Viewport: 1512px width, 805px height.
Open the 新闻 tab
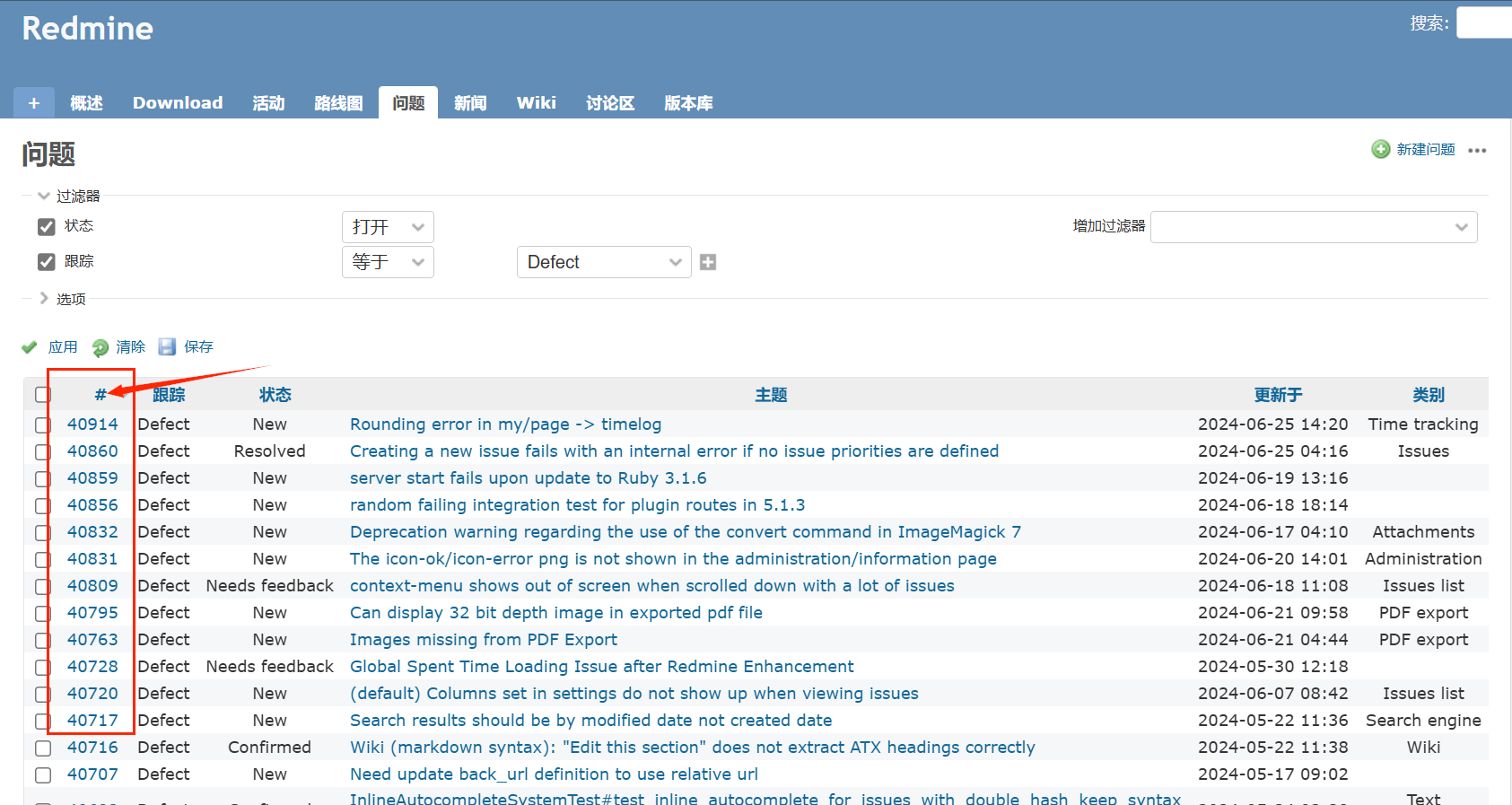(470, 103)
